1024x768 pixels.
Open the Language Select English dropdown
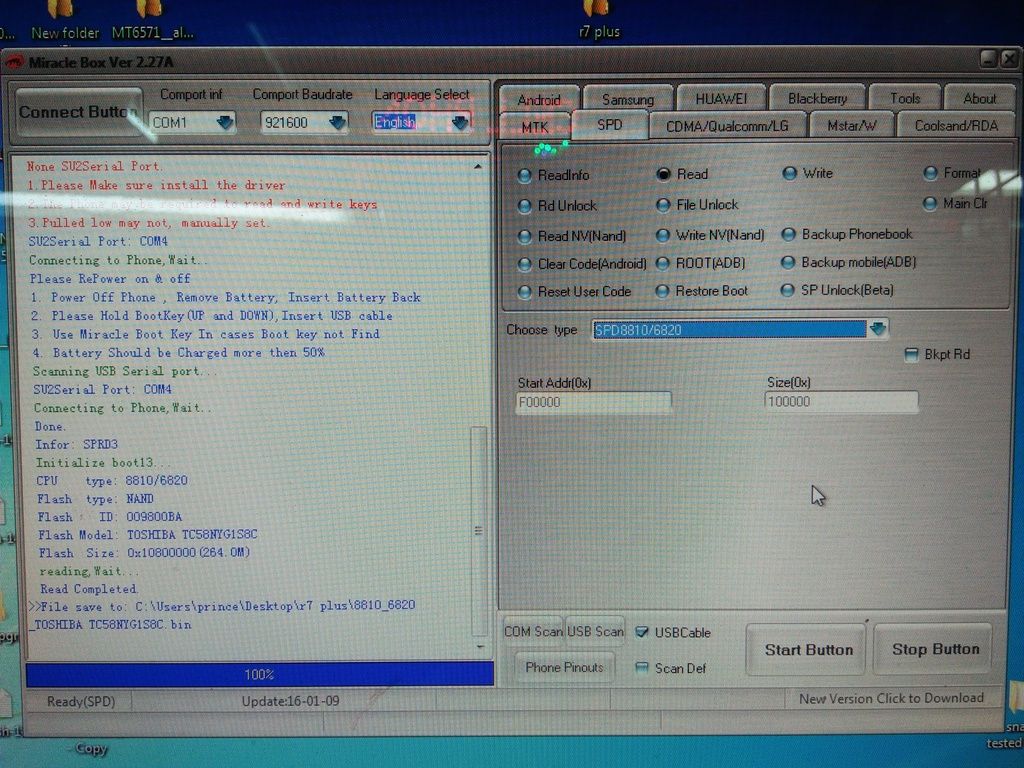460,122
